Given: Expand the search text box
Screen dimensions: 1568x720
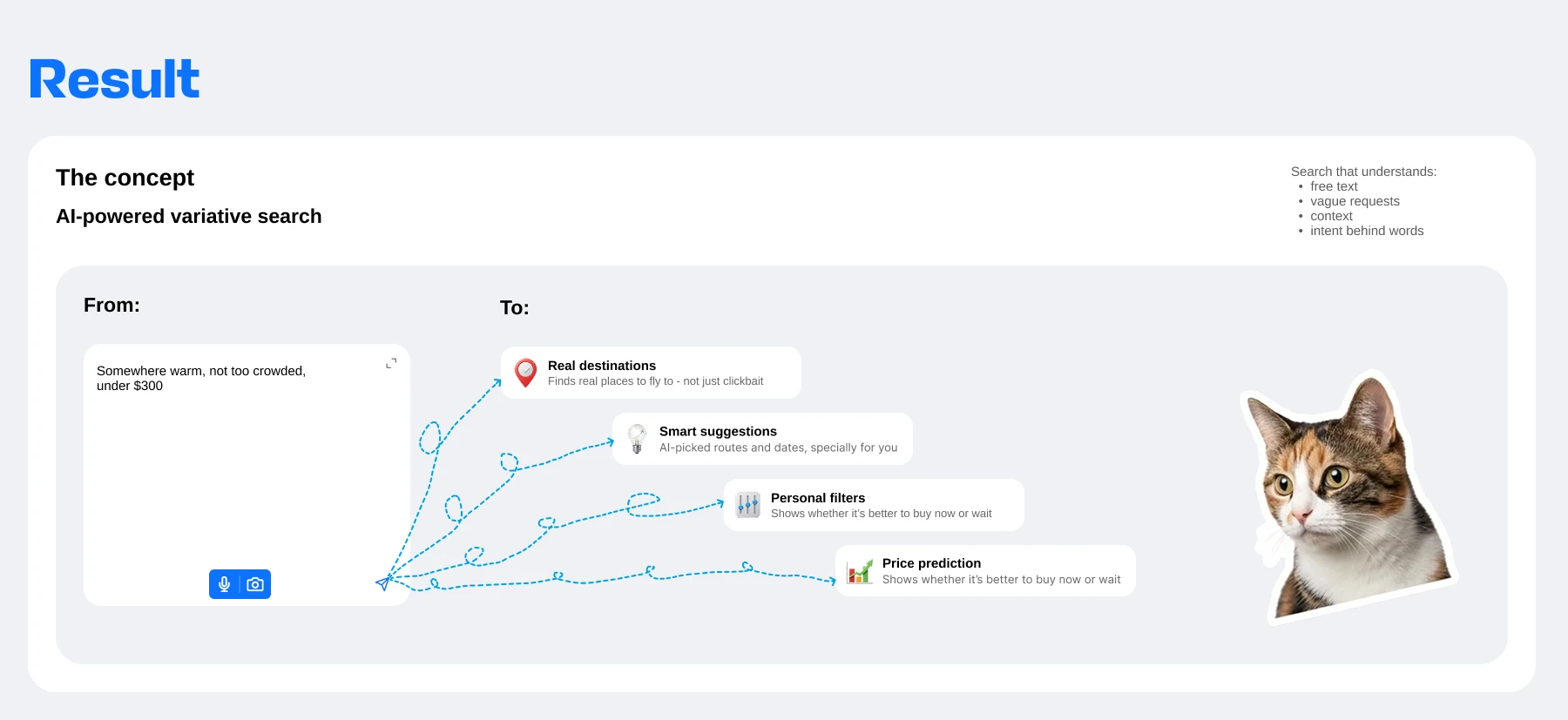Looking at the screenshot, I should (391, 363).
